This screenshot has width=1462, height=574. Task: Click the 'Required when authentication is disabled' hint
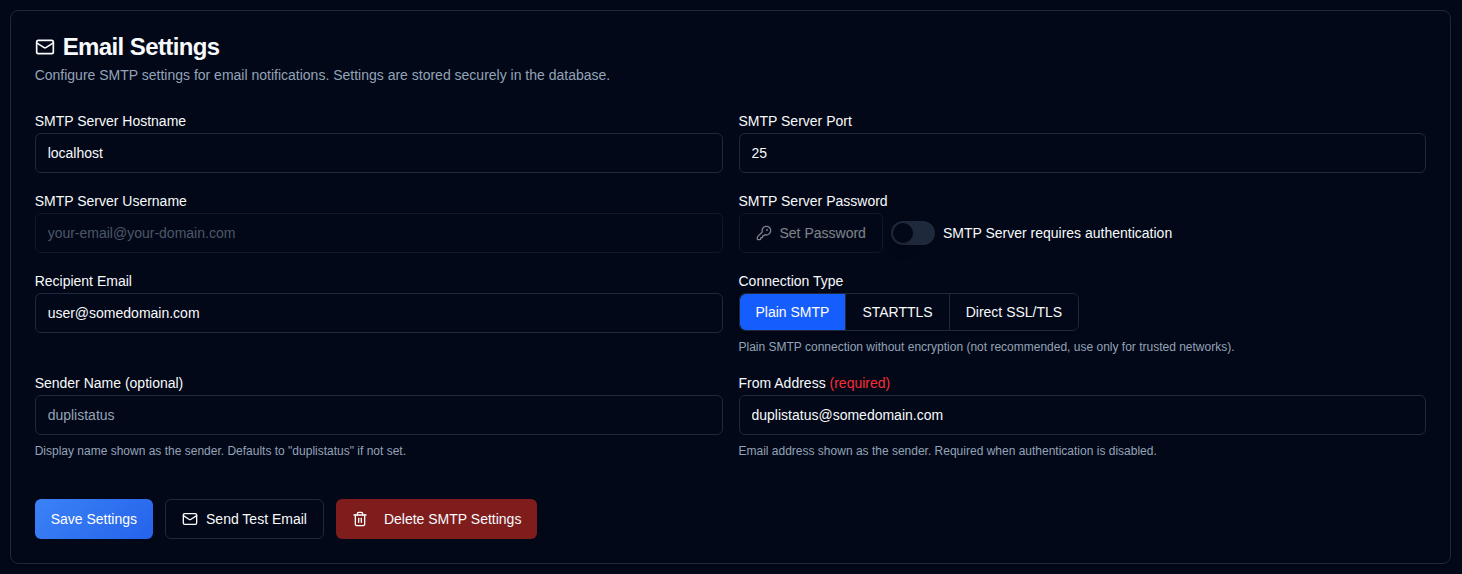coord(947,451)
